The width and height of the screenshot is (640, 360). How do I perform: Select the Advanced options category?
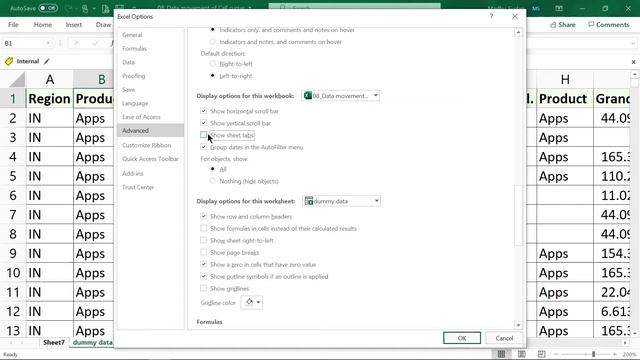click(150, 131)
